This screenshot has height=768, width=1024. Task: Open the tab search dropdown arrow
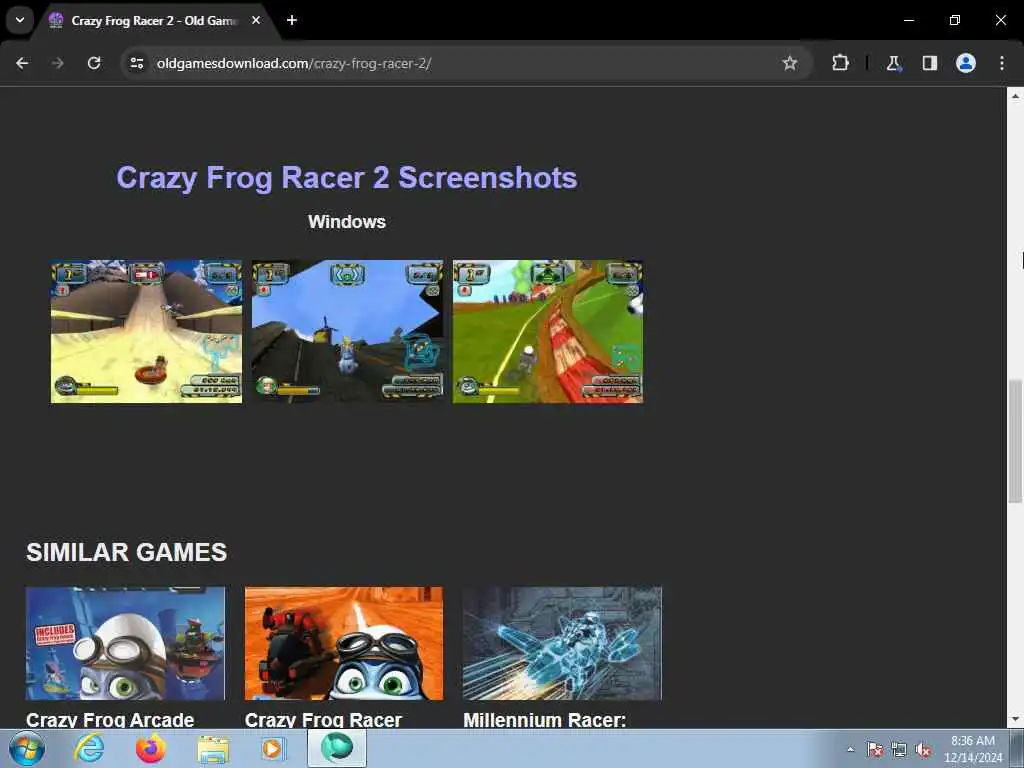pos(20,20)
